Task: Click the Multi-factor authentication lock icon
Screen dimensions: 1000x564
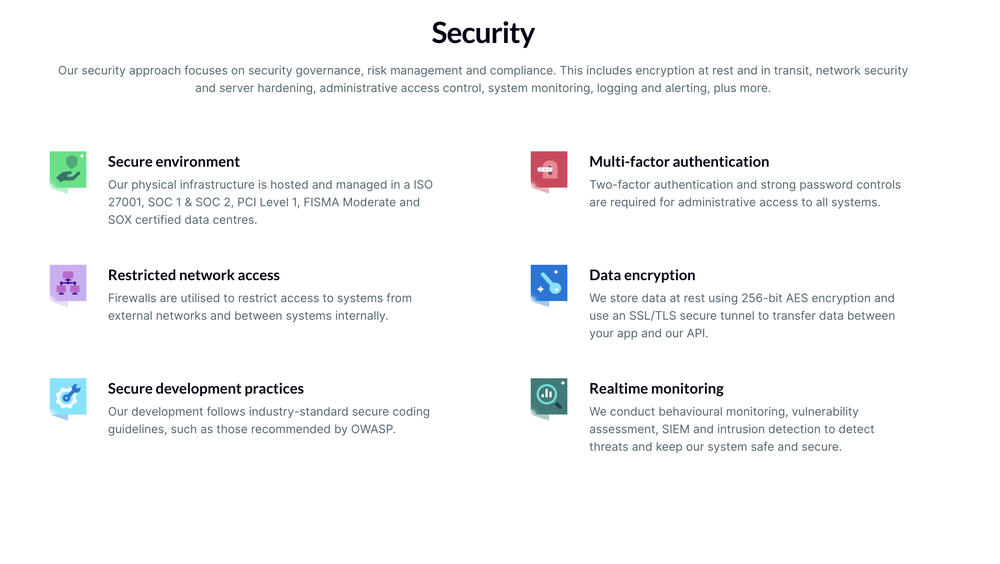Action: pyautogui.click(x=548, y=170)
